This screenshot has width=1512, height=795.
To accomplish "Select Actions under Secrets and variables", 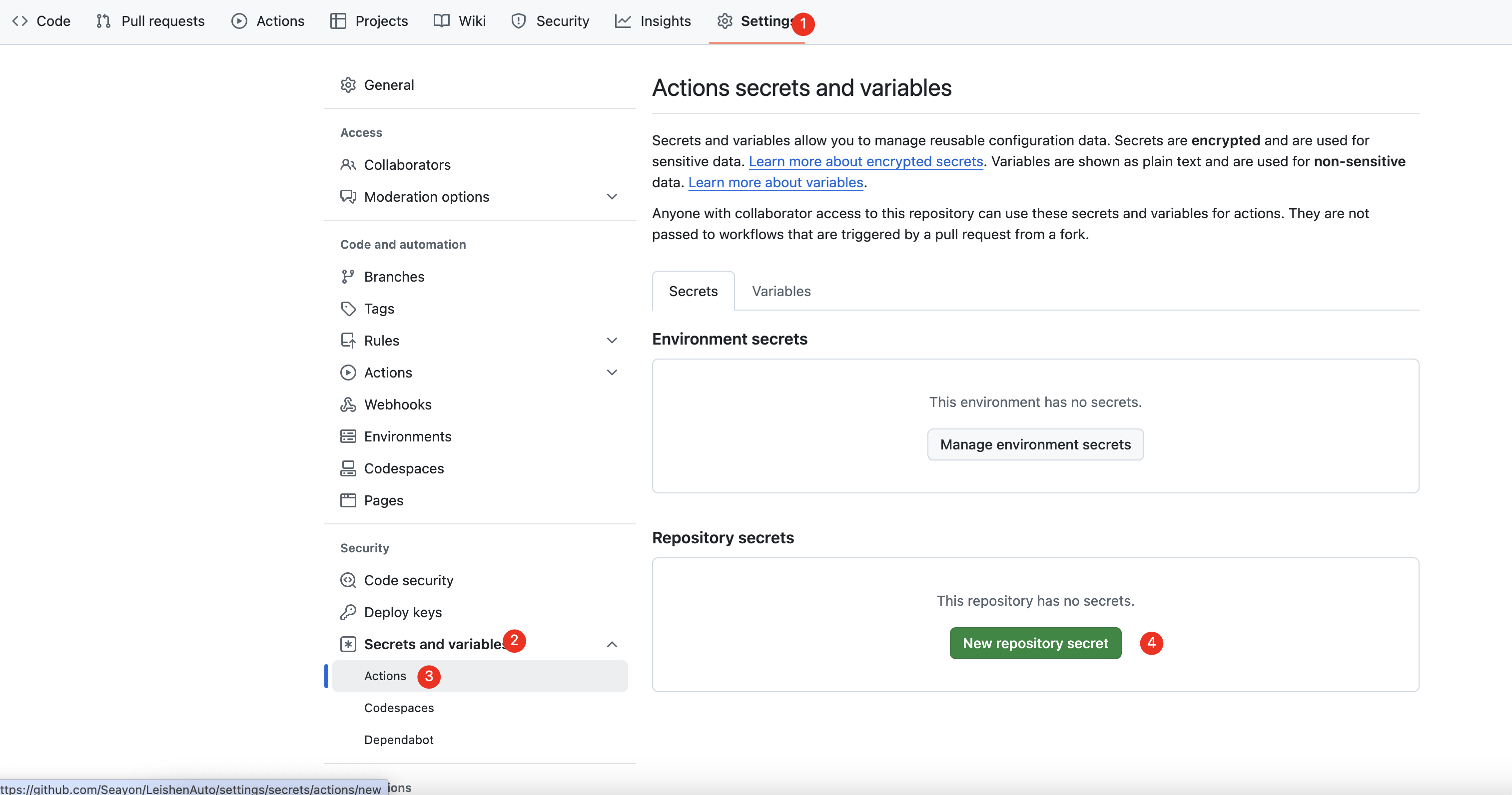I will tap(480, 676).
